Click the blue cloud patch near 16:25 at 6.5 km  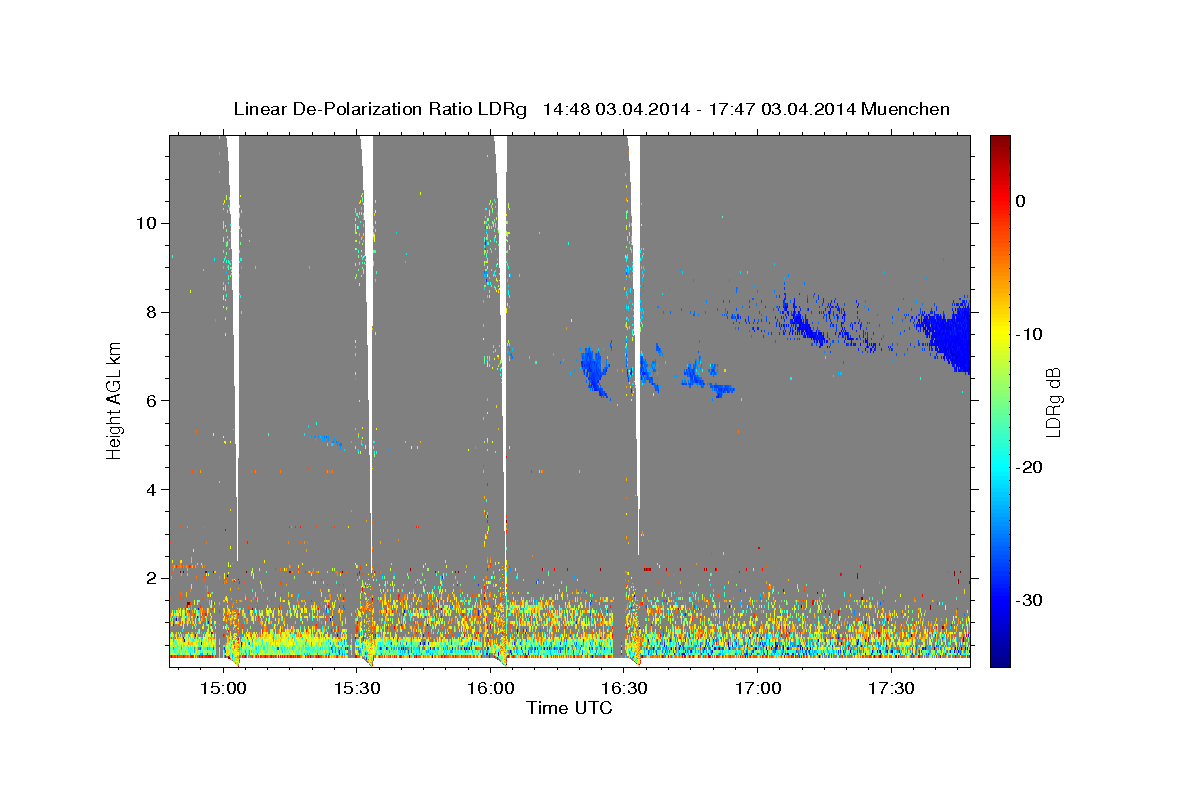(x=596, y=370)
